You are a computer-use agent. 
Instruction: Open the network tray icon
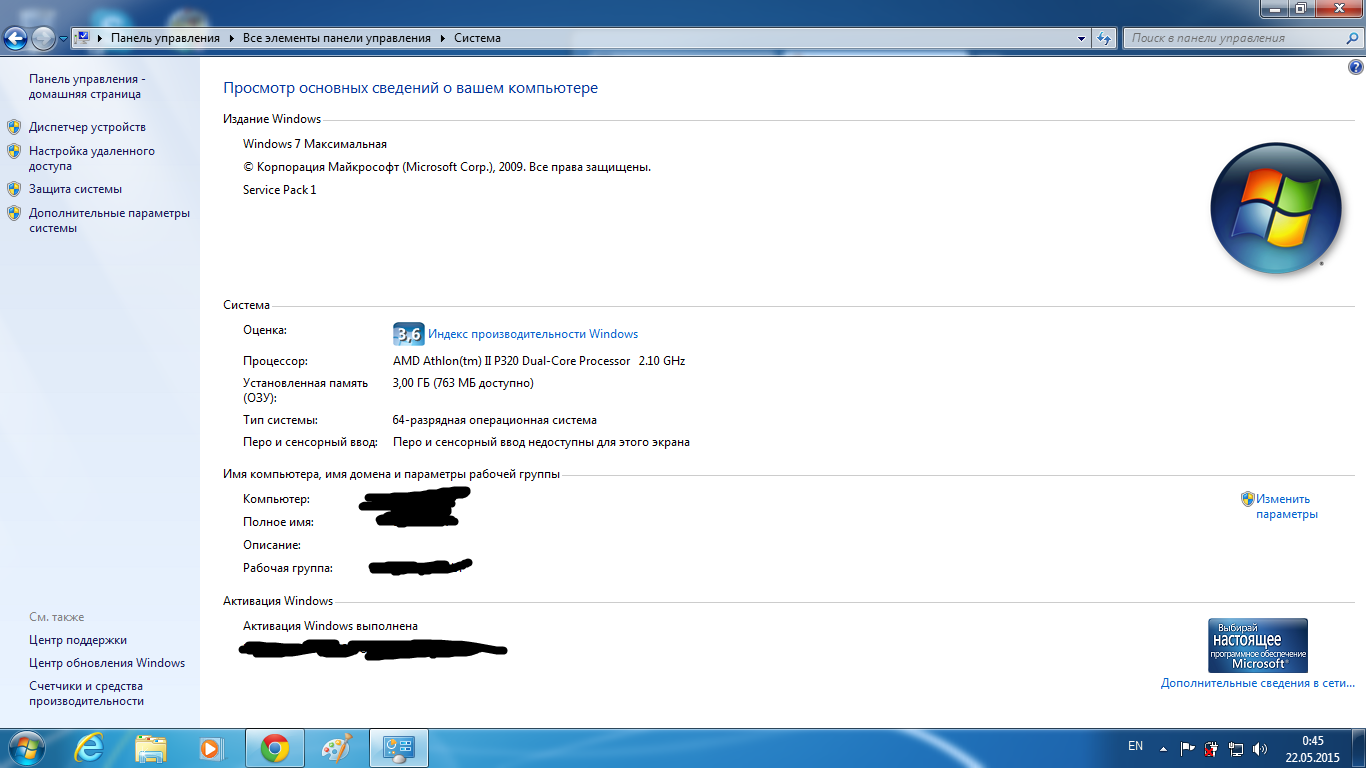tap(1236, 748)
